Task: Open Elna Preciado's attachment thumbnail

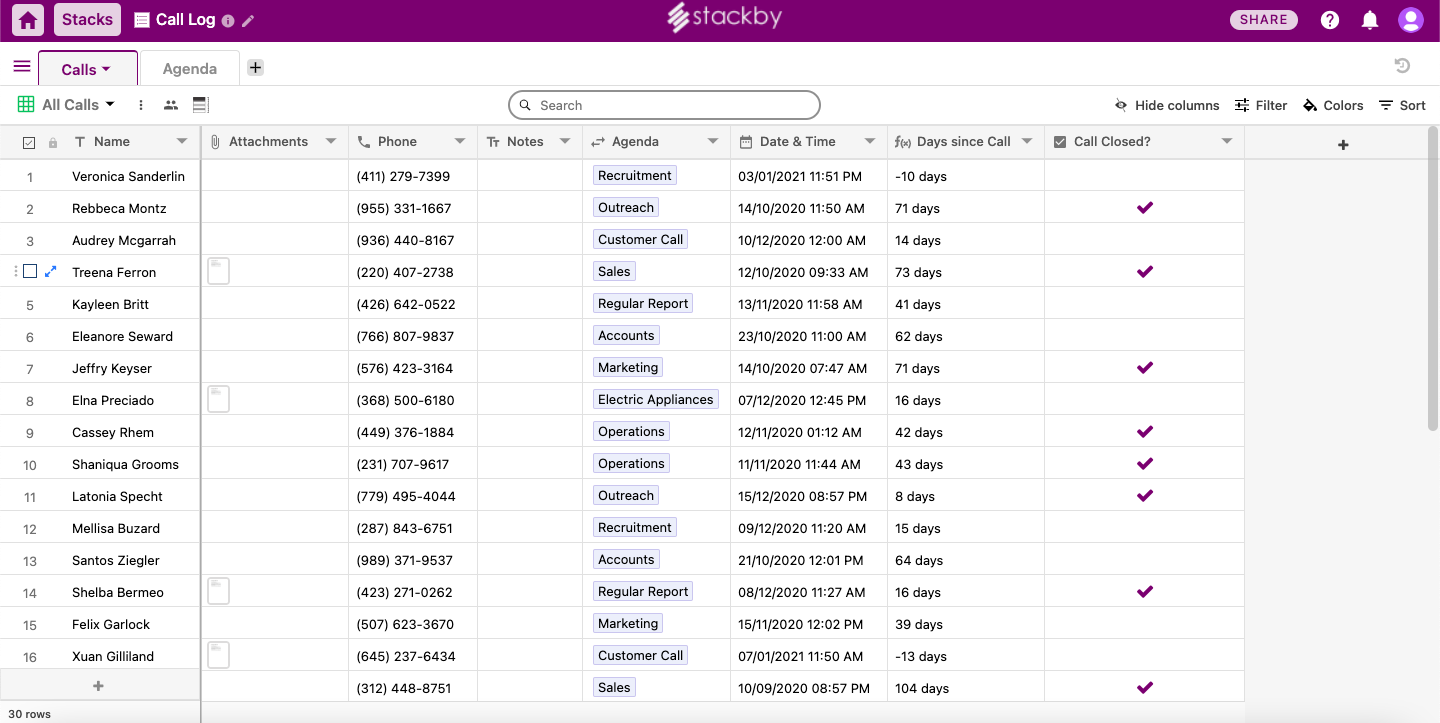Action: (218, 399)
